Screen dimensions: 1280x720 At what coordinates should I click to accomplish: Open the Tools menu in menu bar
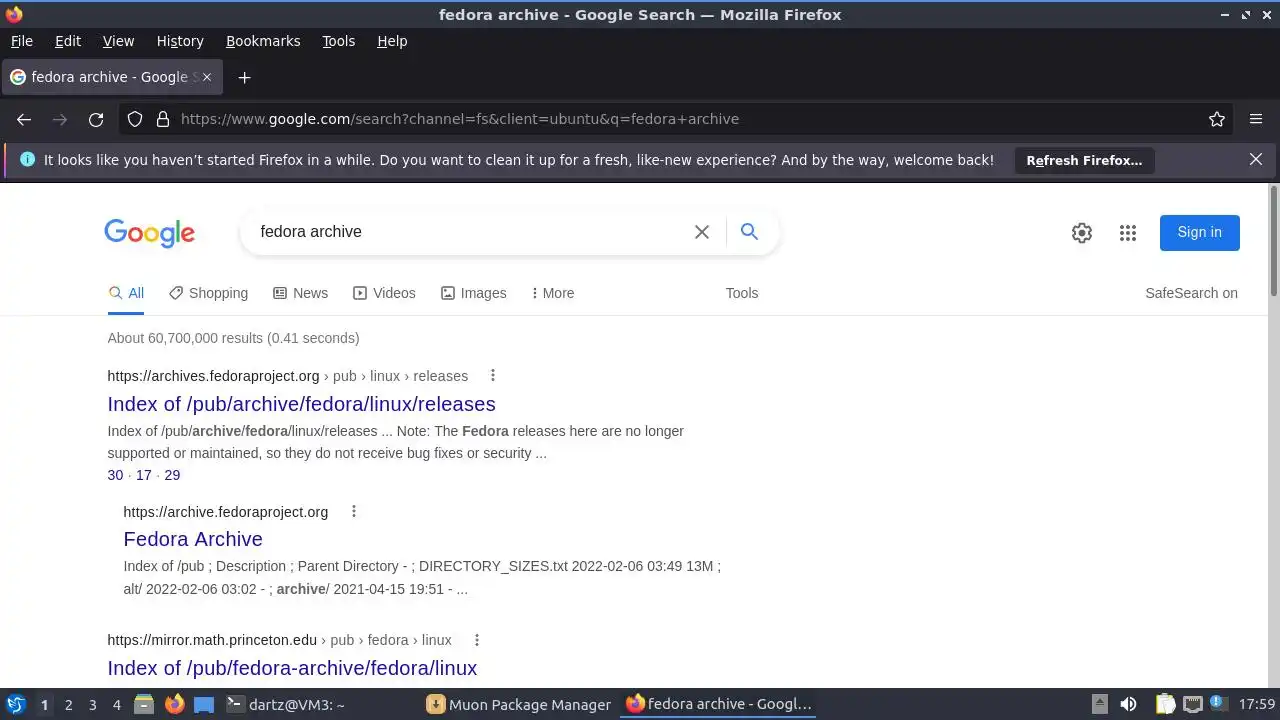[x=339, y=41]
